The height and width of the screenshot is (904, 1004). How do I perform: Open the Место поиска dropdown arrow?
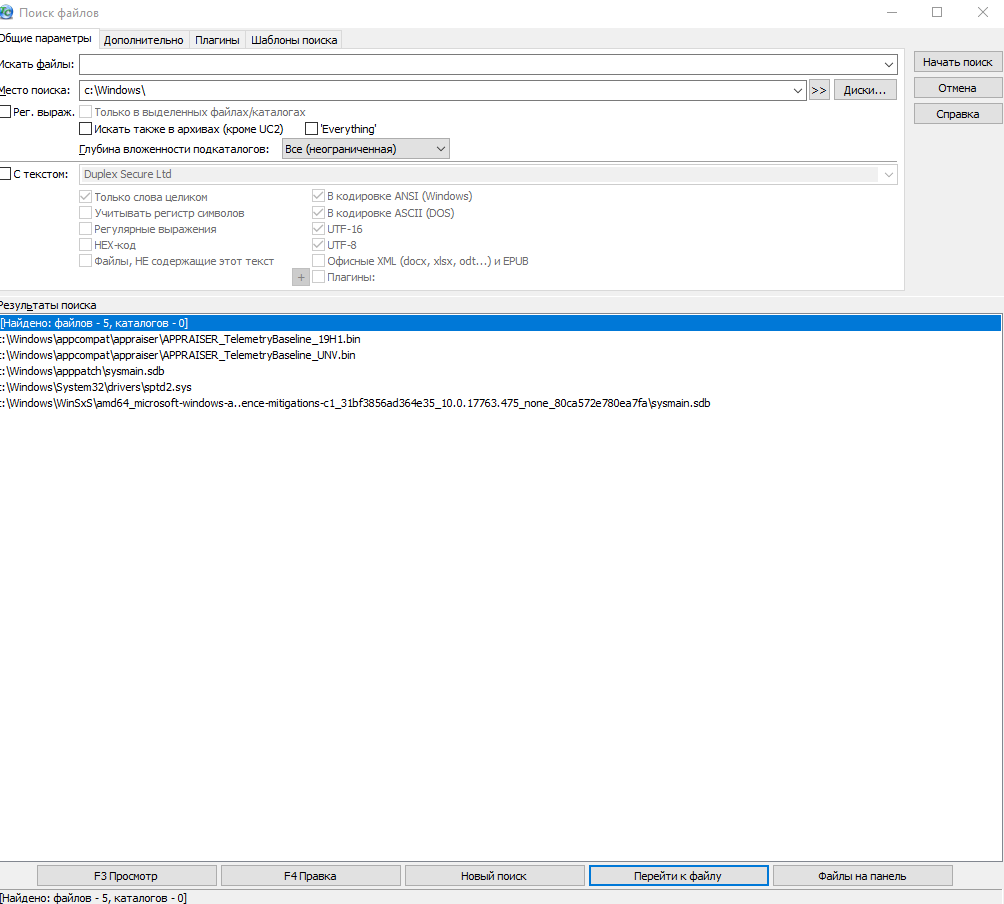click(798, 90)
